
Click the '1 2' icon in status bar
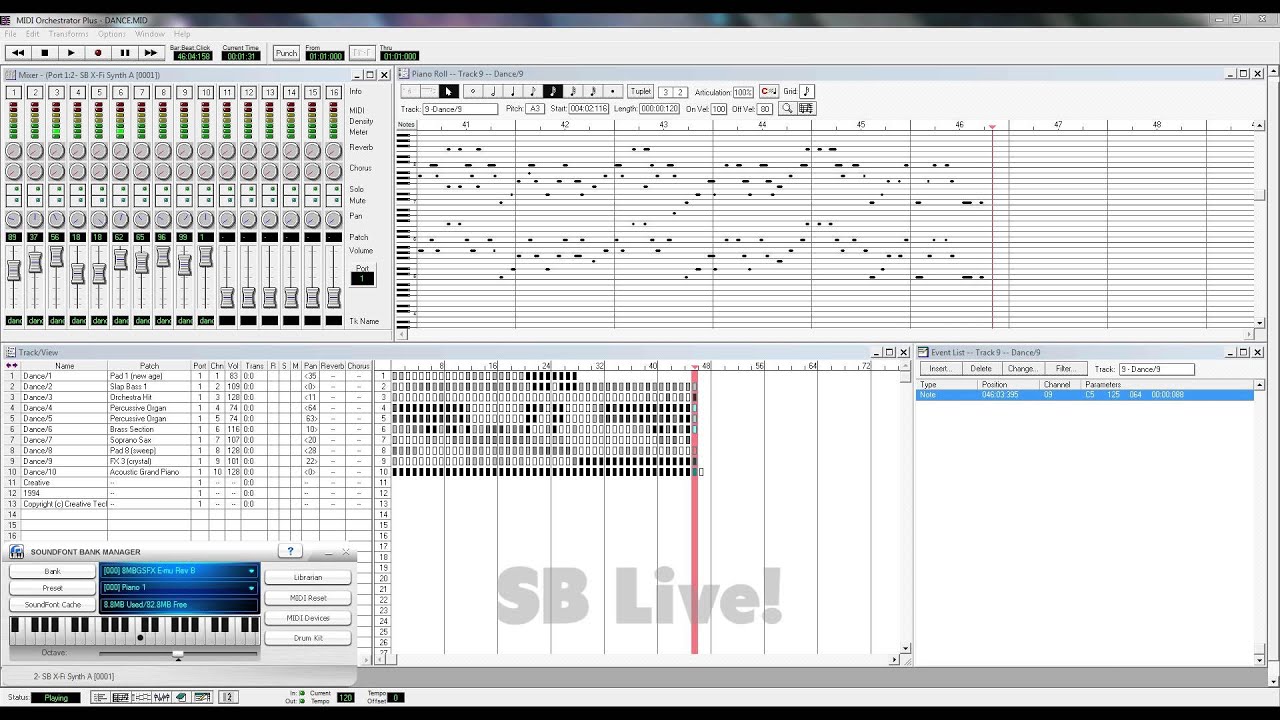tap(228, 697)
